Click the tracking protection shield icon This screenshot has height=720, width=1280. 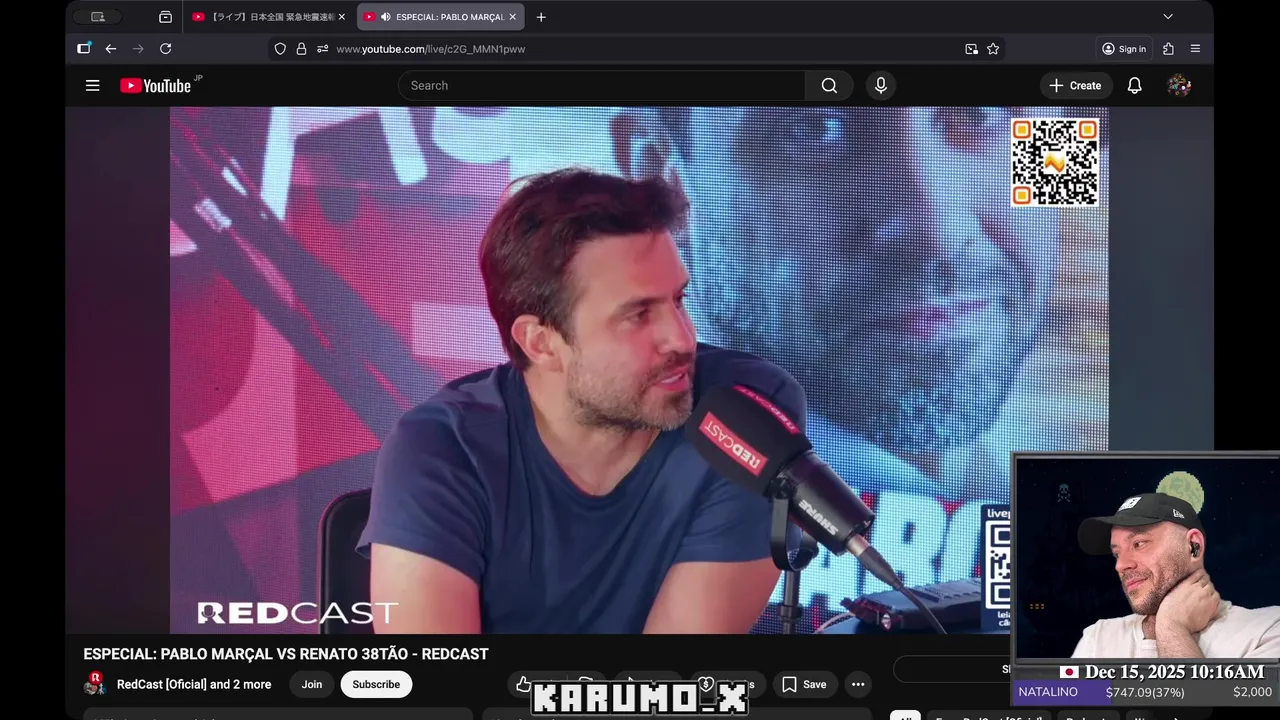click(x=280, y=49)
